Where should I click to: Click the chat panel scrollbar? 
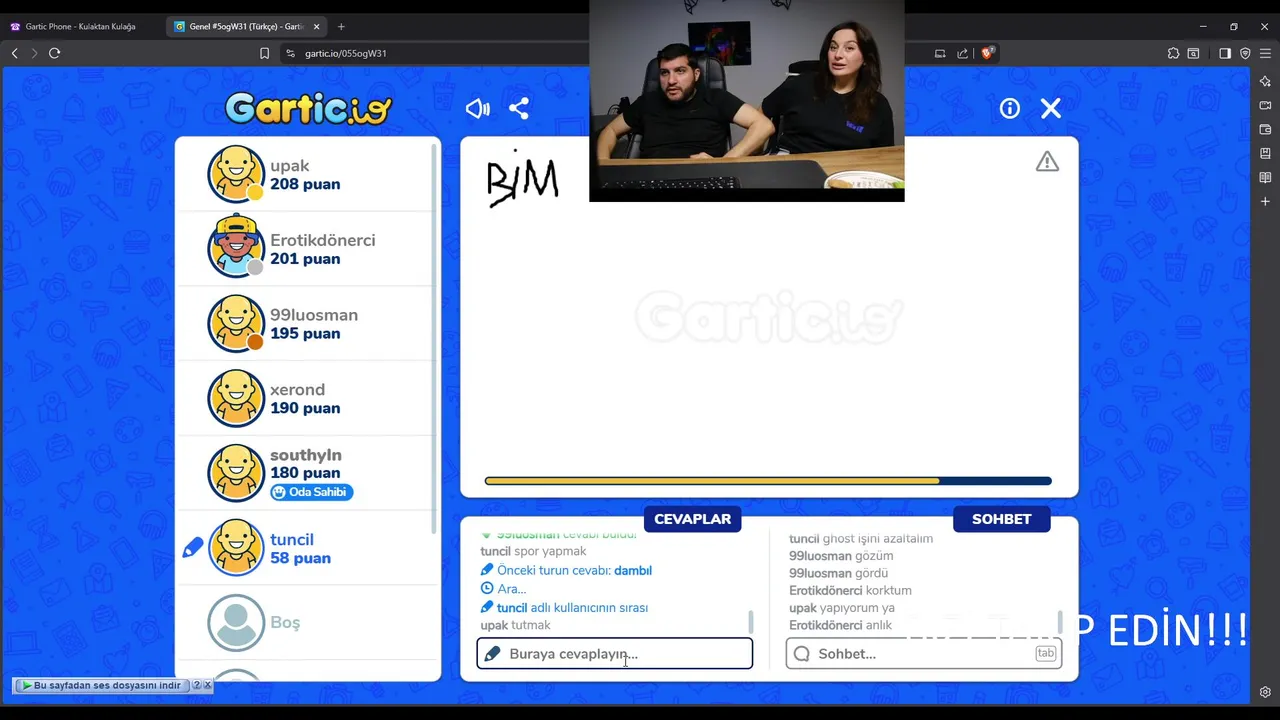pos(1060,621)
